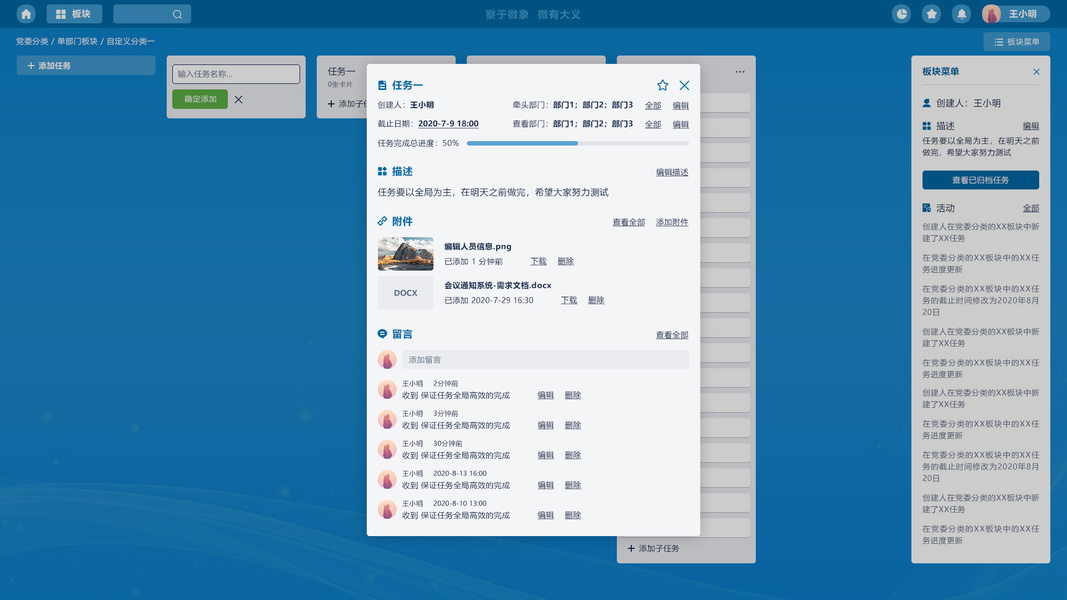
Task: Open notifications bell icon
Action: tap(961, 14)
